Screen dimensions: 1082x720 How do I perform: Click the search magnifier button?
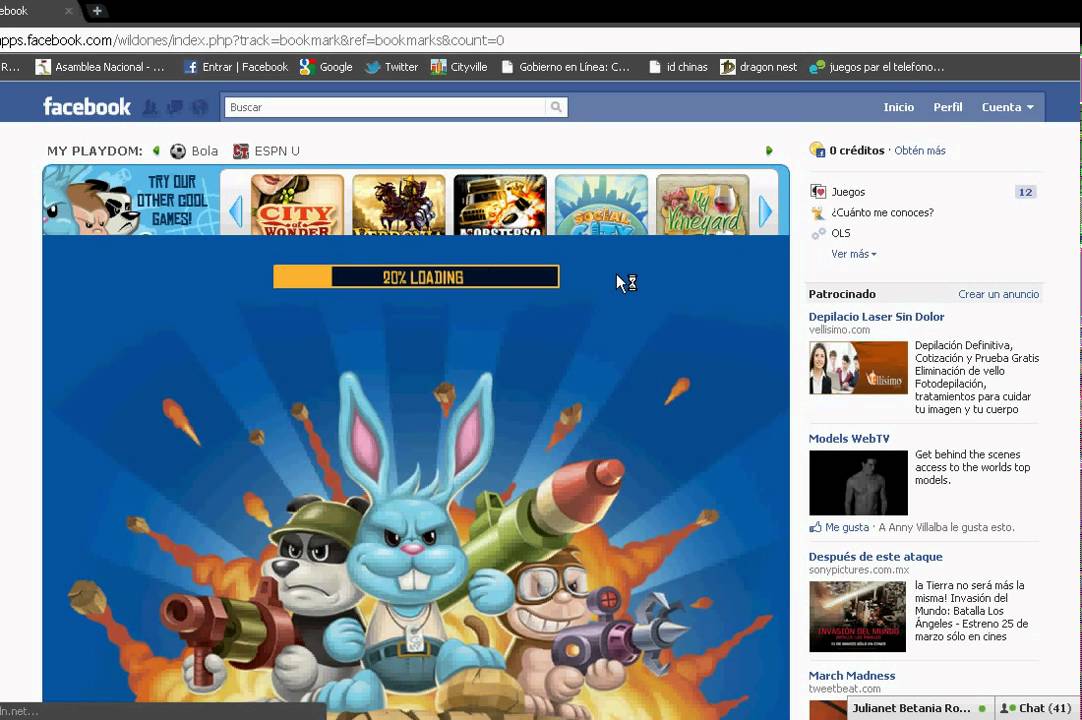tap(556, 107)
